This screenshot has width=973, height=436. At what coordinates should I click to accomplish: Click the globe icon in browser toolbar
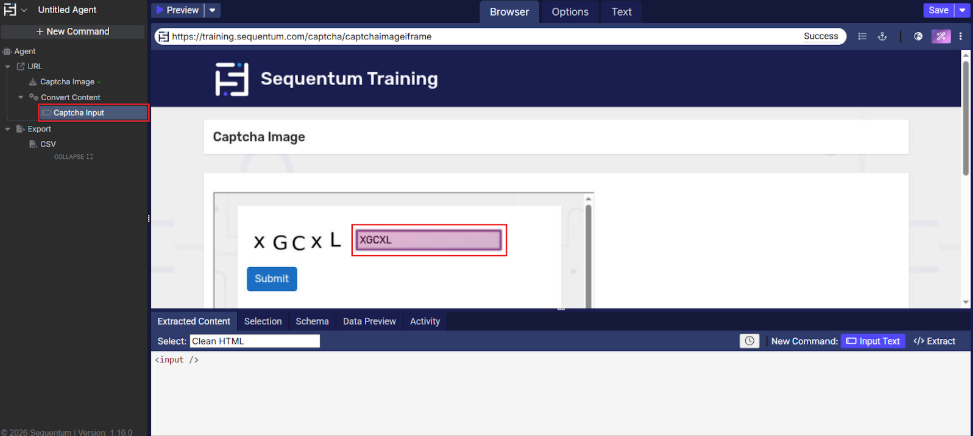coord(918,37)
